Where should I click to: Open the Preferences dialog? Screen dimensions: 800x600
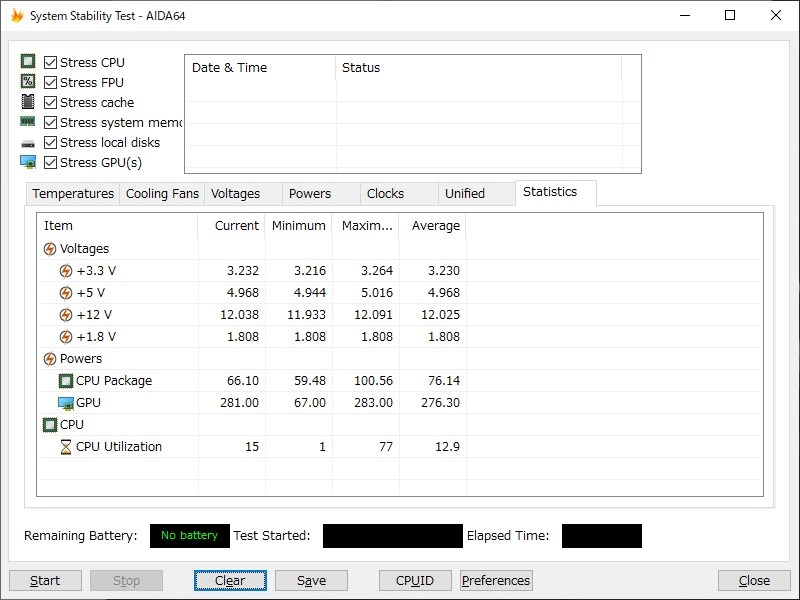[x=496, y=580]
